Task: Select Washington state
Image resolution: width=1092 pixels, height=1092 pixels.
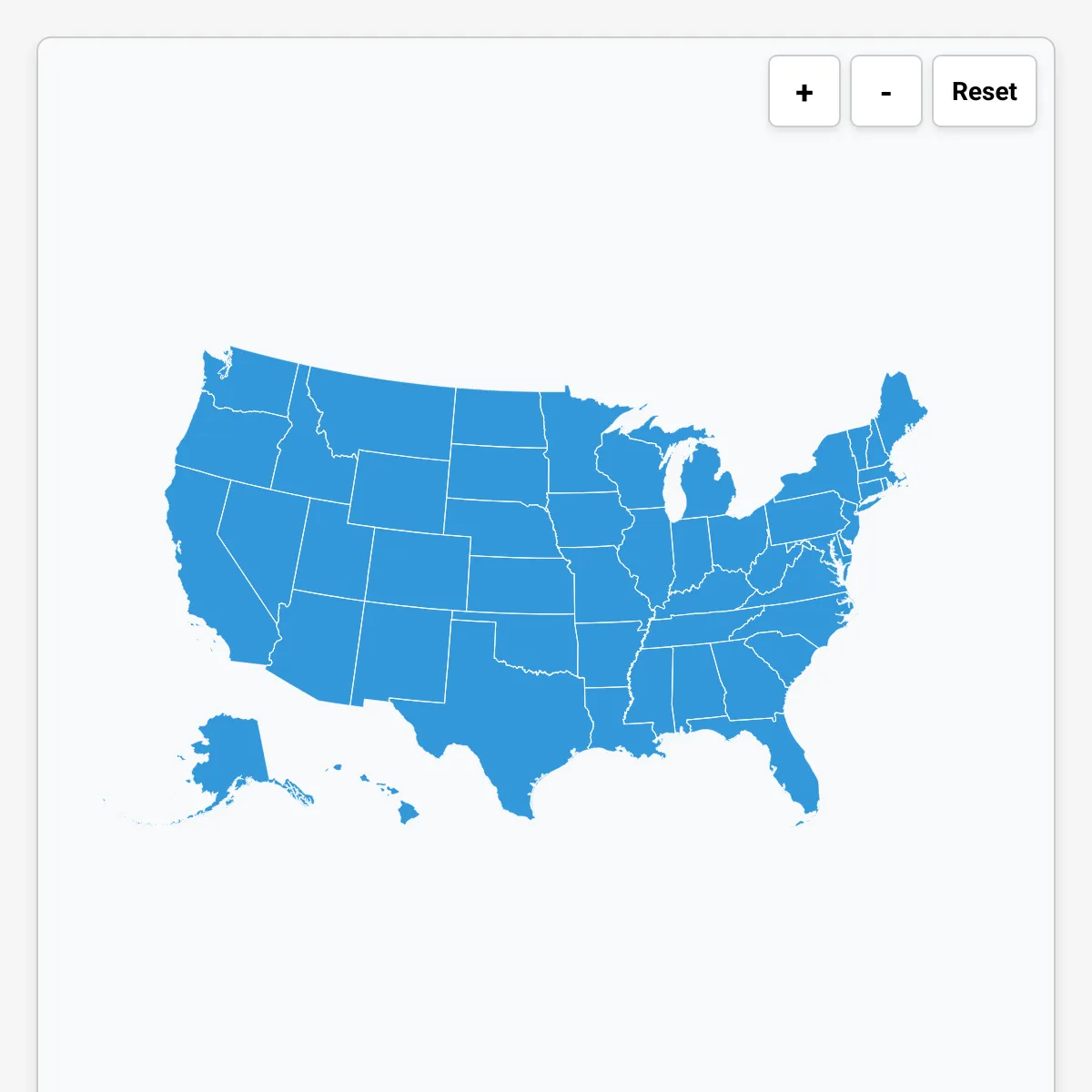Action: point(250,382)
